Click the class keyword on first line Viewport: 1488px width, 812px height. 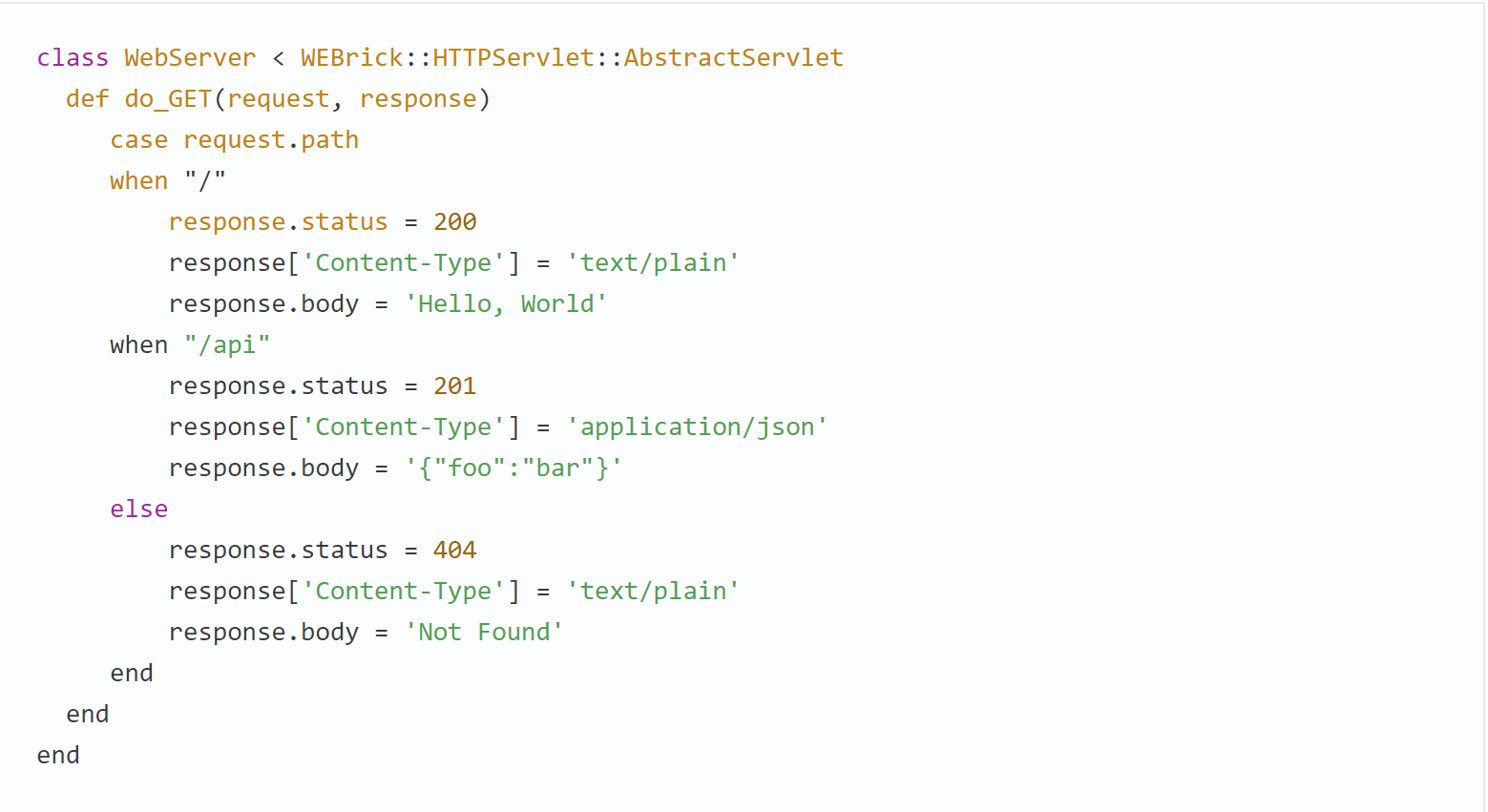point(73,58)
